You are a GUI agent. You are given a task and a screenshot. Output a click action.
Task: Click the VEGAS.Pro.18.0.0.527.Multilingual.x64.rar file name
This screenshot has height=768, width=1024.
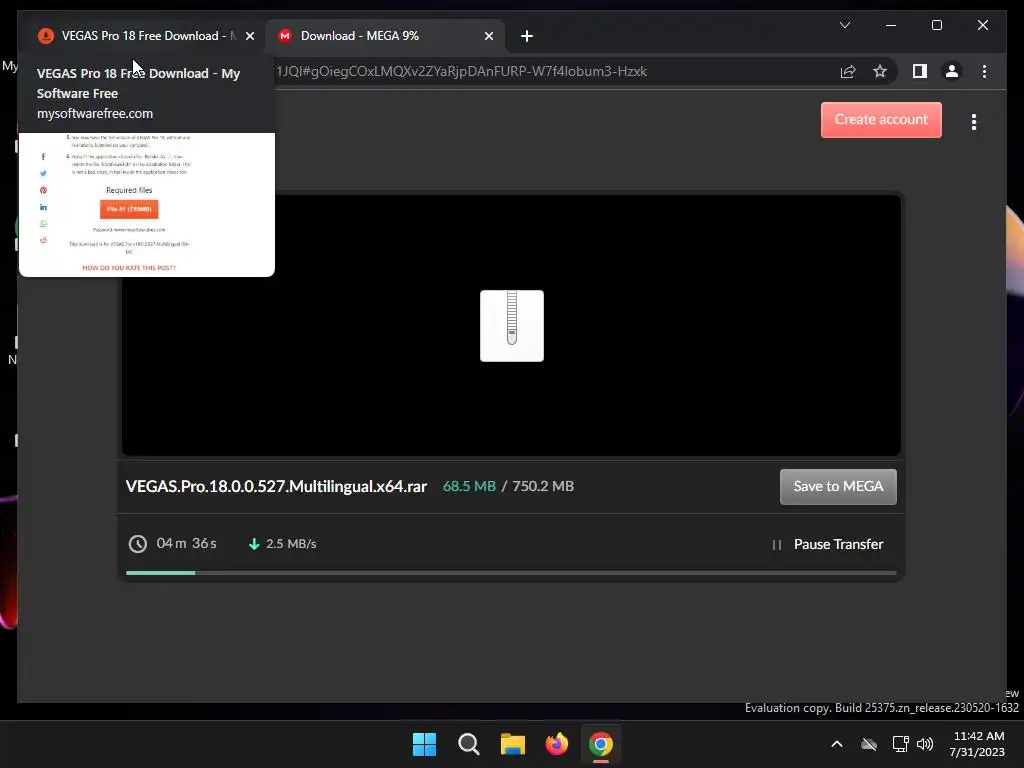click(276, 487)
